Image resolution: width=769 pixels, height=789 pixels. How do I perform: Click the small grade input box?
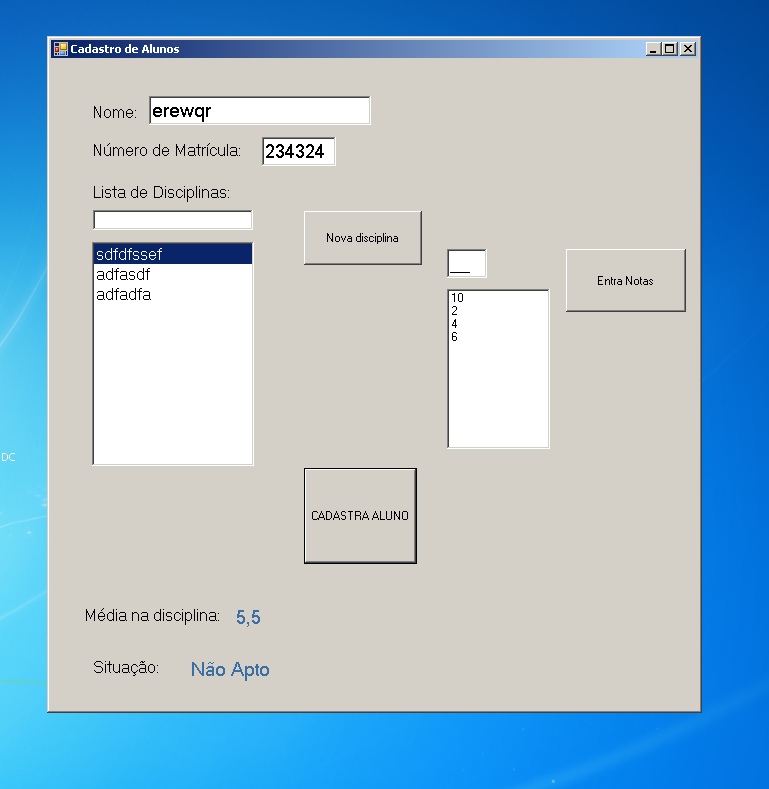(x=466, y=264)
